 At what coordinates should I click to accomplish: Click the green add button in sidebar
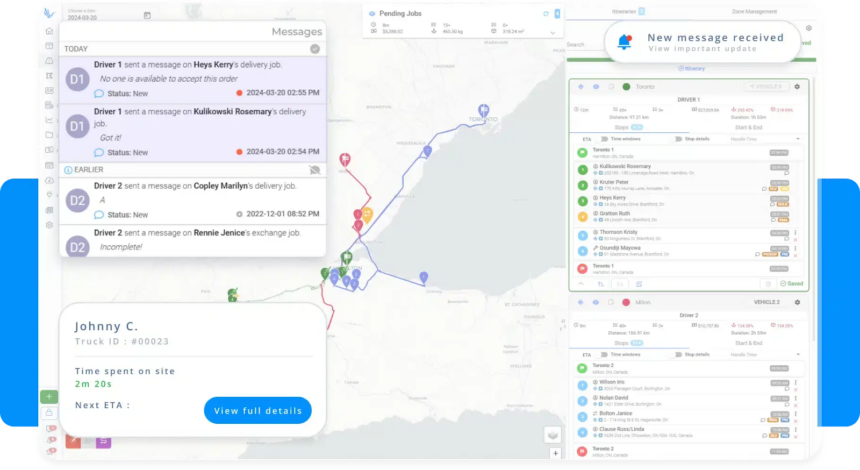[49, 397]
